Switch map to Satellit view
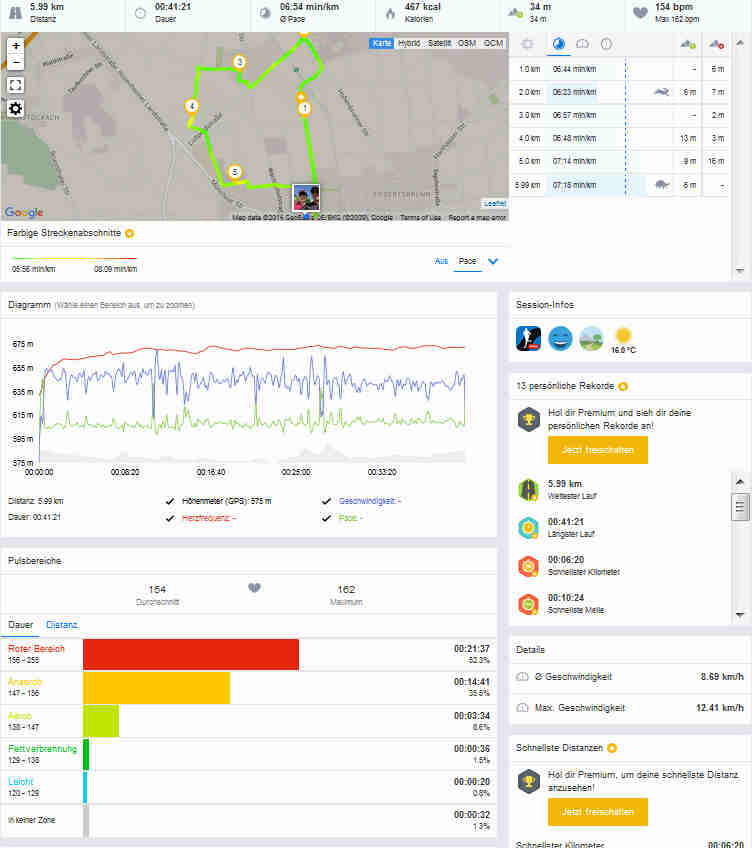752x848 pixels. click(x=439, y=44)
